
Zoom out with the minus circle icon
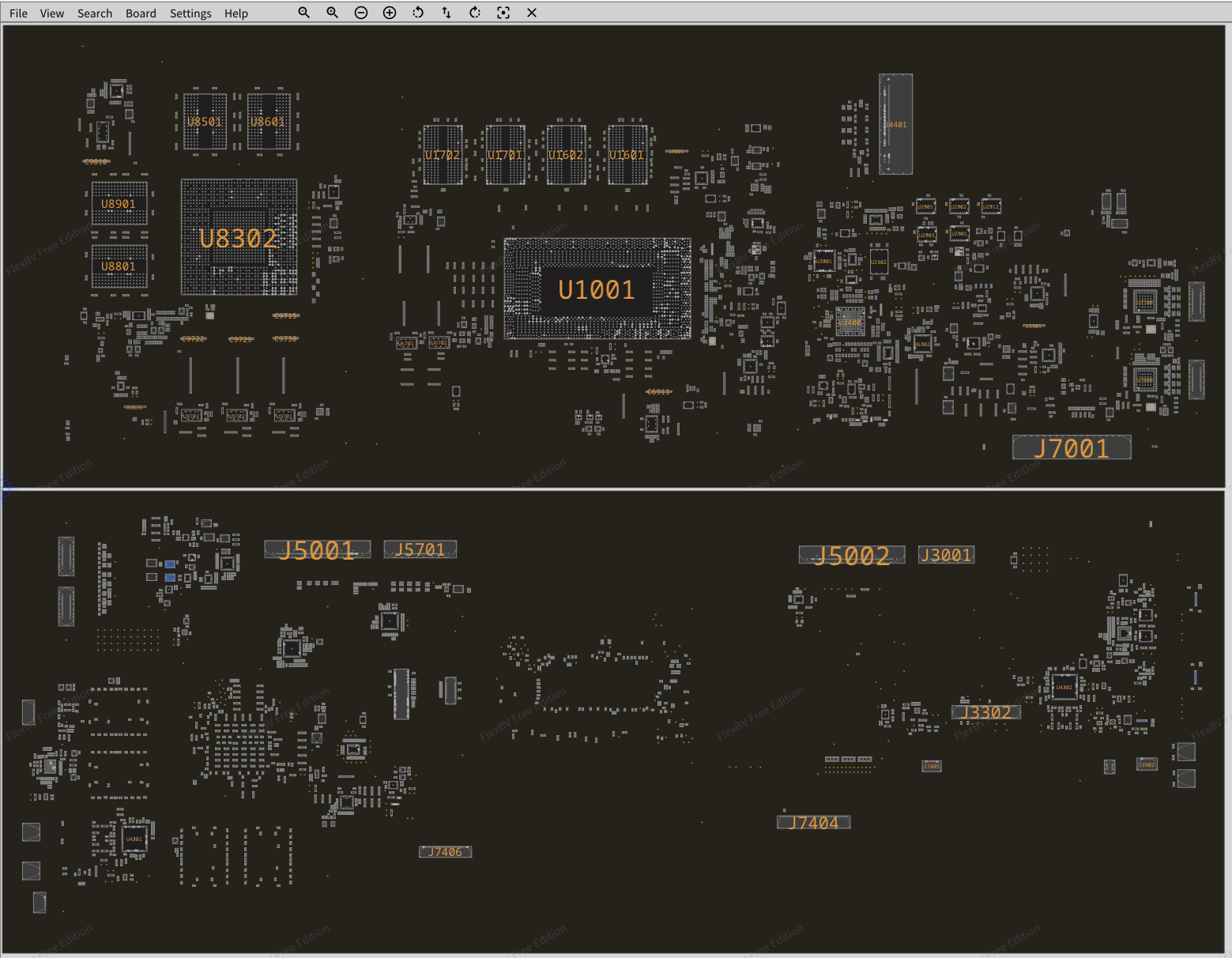click(x=361, y=13)
